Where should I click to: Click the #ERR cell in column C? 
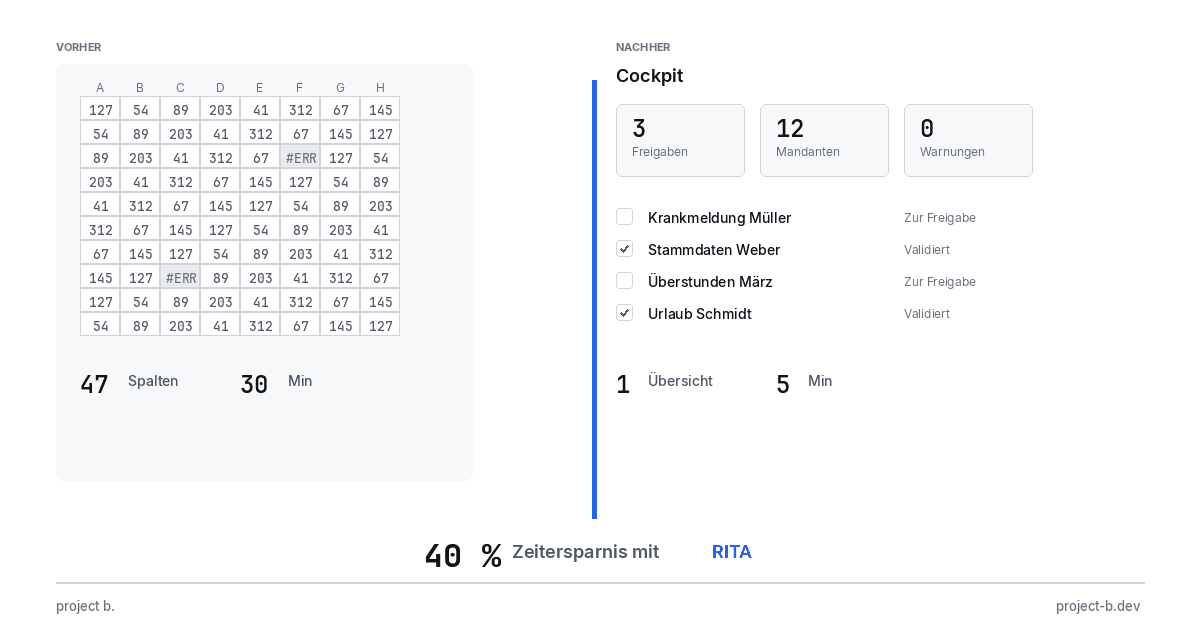180,278
